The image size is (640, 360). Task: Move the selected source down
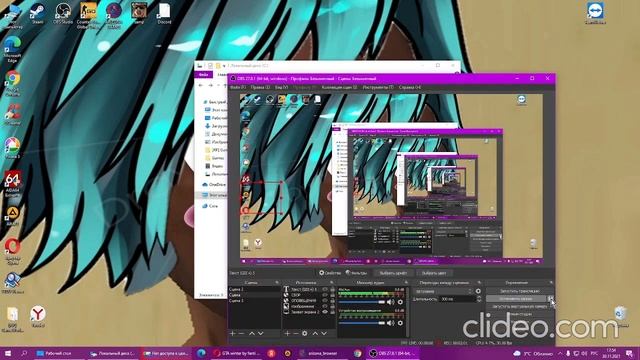click(x=324, y=333)
